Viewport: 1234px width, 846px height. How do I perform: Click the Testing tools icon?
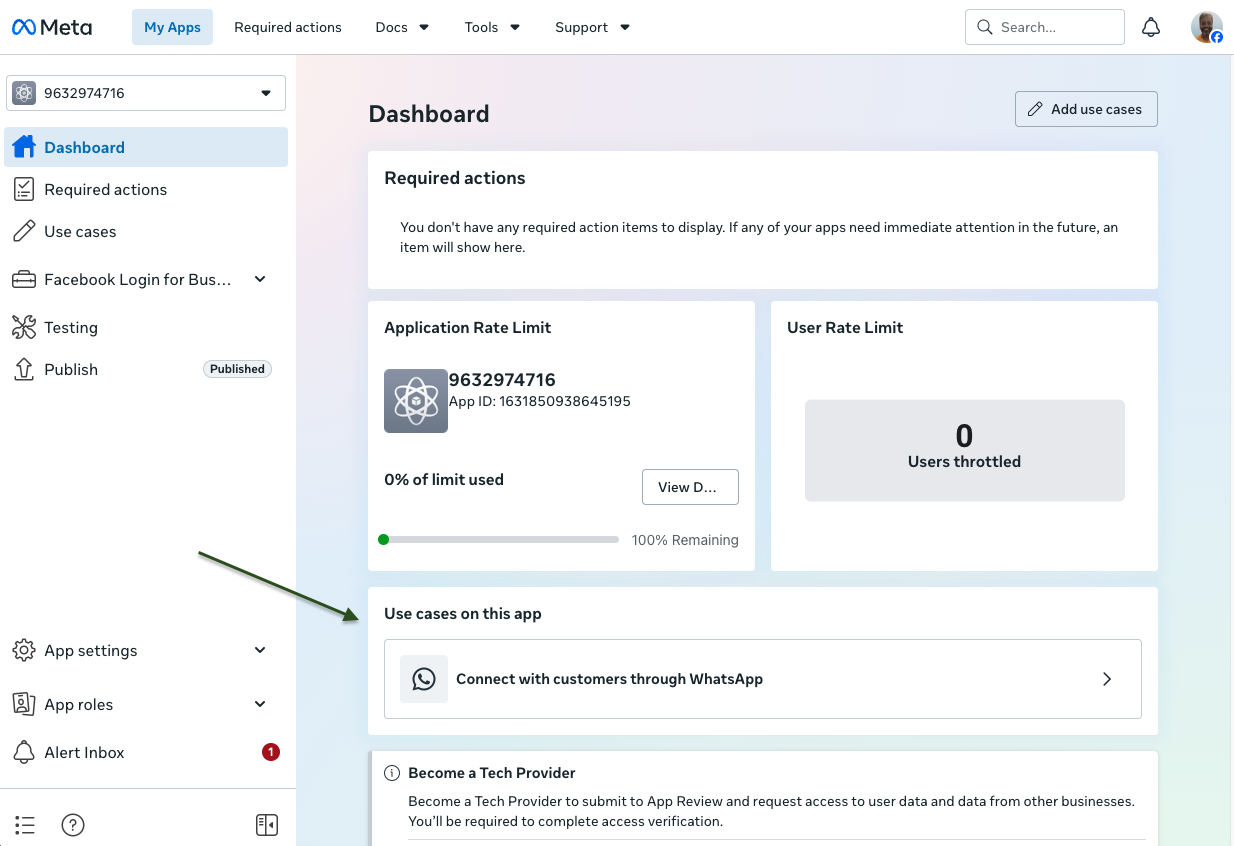click(24, 327)
